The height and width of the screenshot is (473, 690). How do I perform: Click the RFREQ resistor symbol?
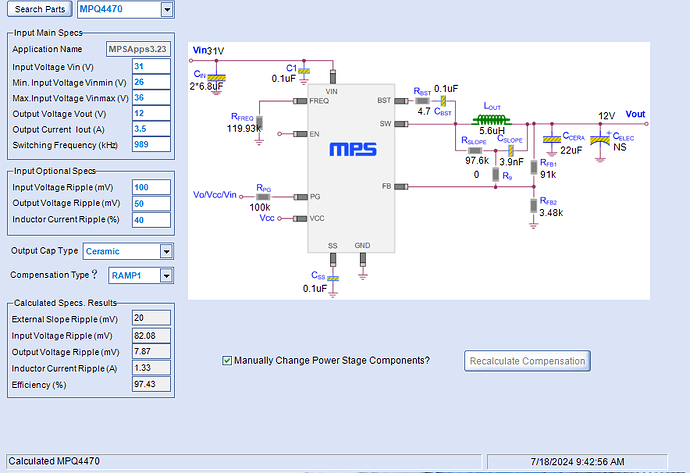(259, 124)
